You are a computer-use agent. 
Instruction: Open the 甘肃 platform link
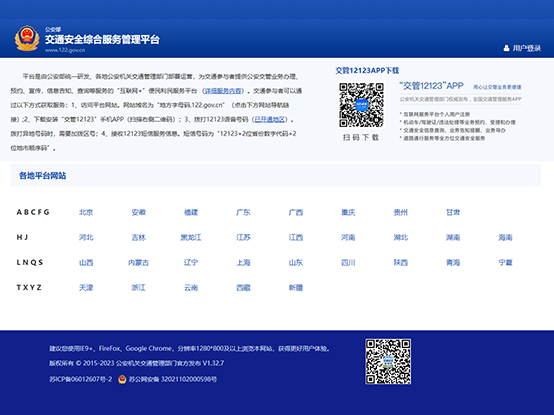(453, 212)
